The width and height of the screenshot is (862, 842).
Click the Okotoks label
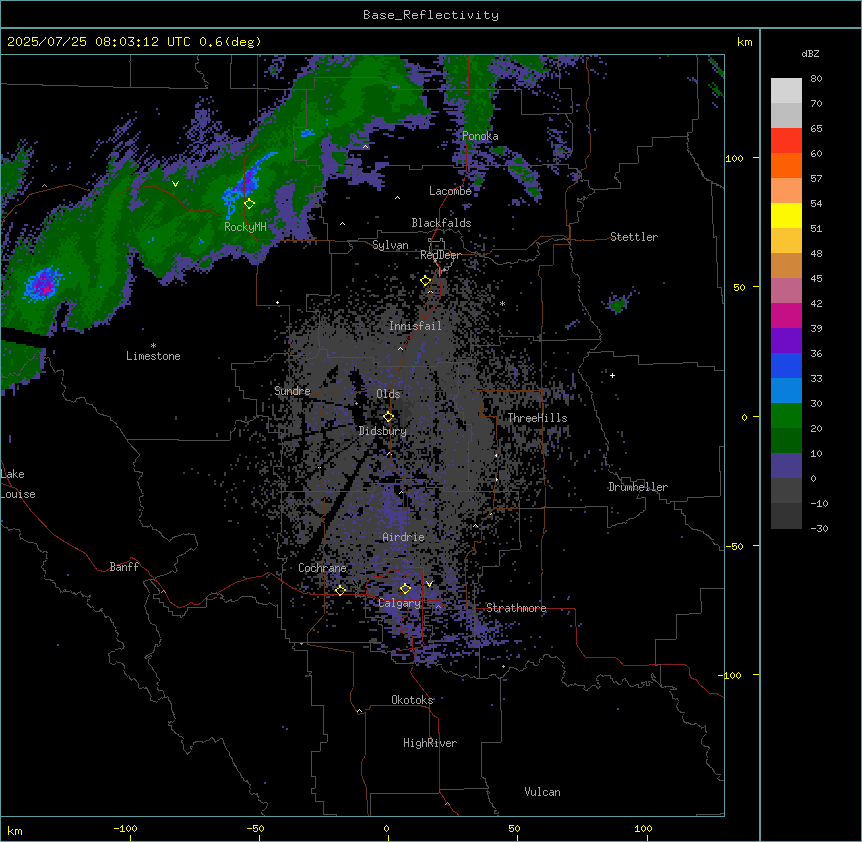(x=412, y=700)
